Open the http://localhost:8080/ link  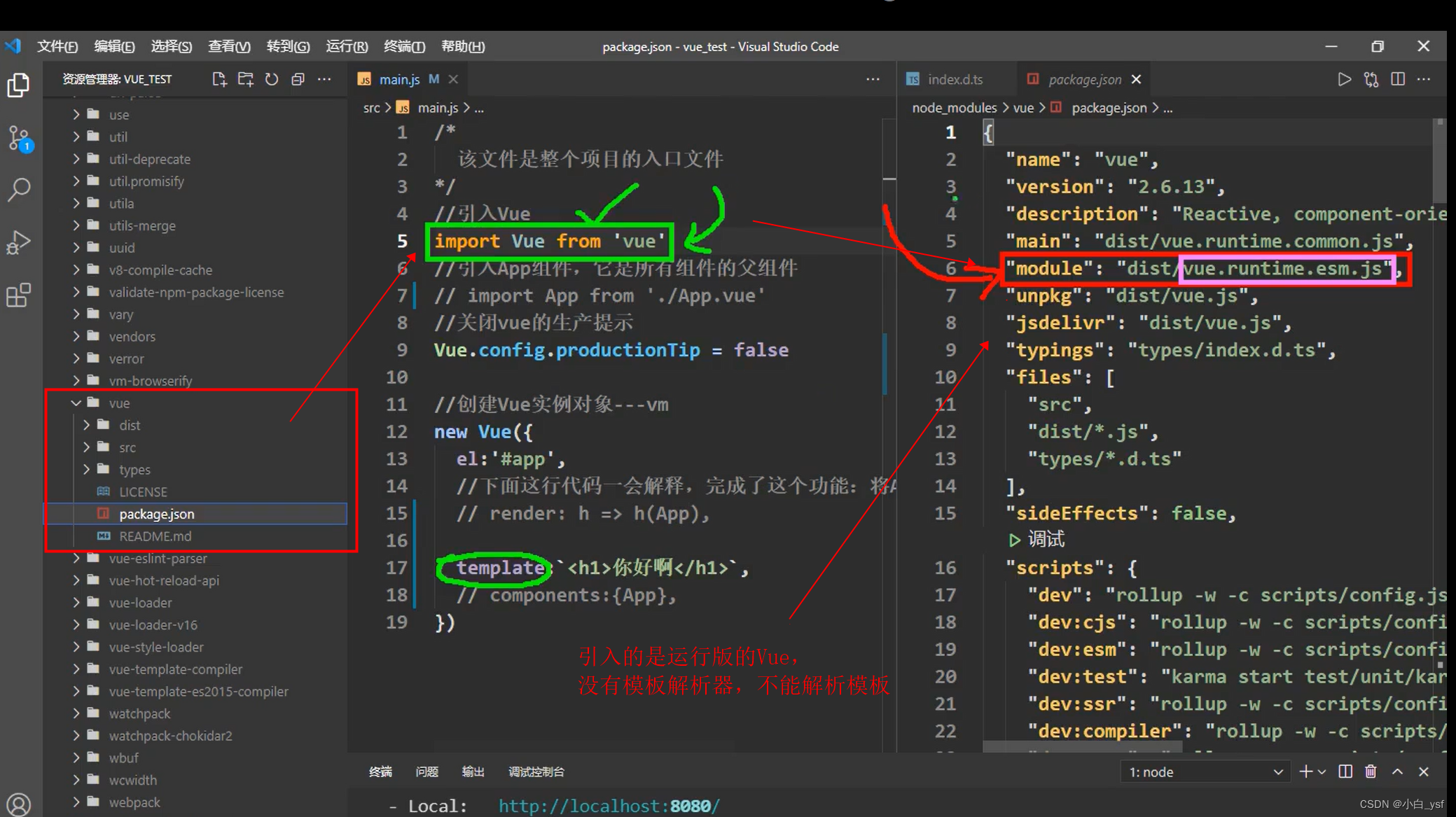click(609, 806)
